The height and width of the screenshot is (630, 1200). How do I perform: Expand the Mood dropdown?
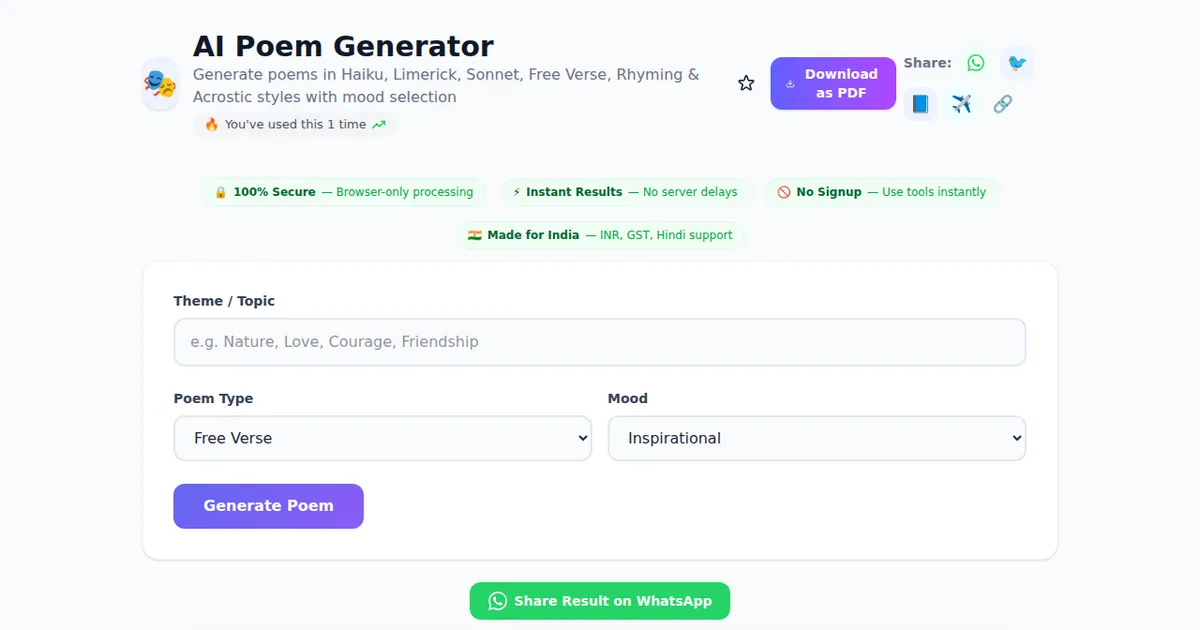pyautogui.click(x=817, y=438)
